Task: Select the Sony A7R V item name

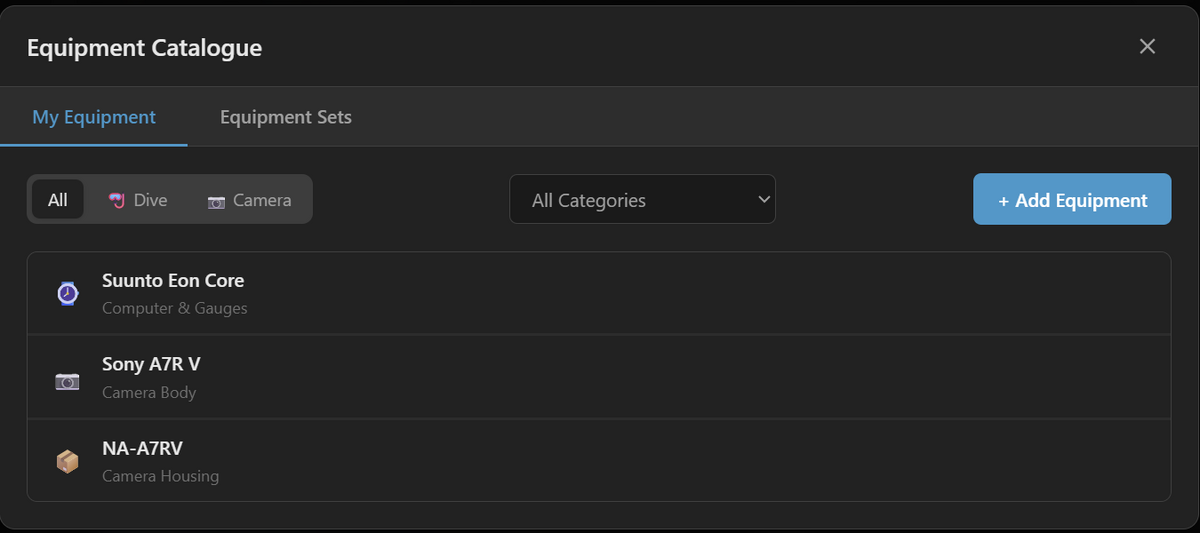Action: pos(151,364)
